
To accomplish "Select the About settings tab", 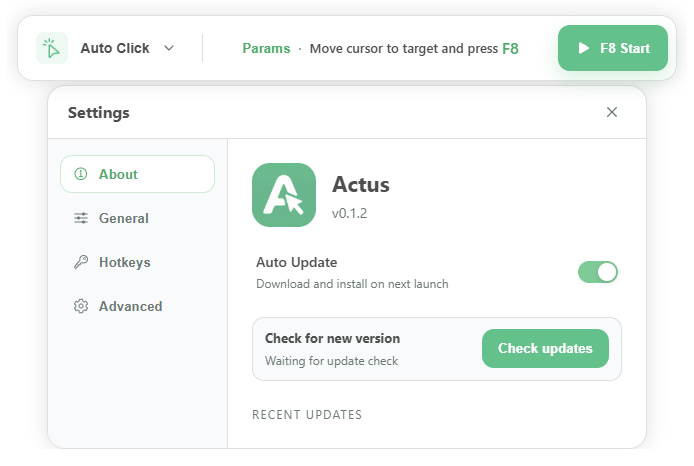I will pyautogui.click(x=137, y=174).
